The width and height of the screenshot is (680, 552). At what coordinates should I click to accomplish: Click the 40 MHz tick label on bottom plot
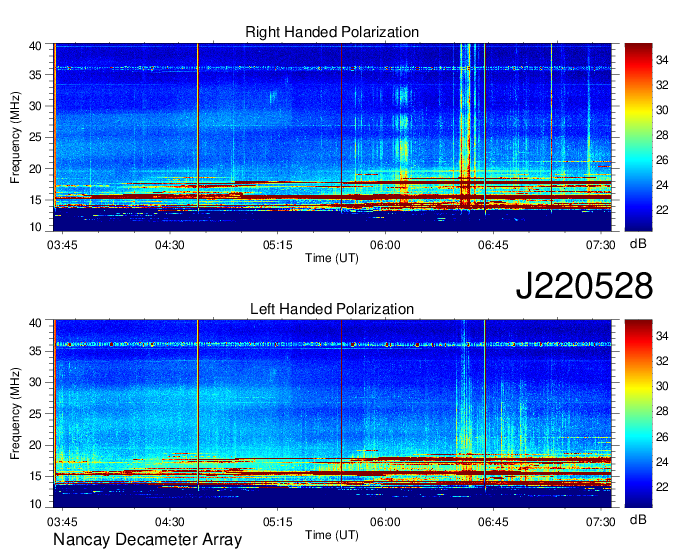pyautogui.click(x=35, y=323)
